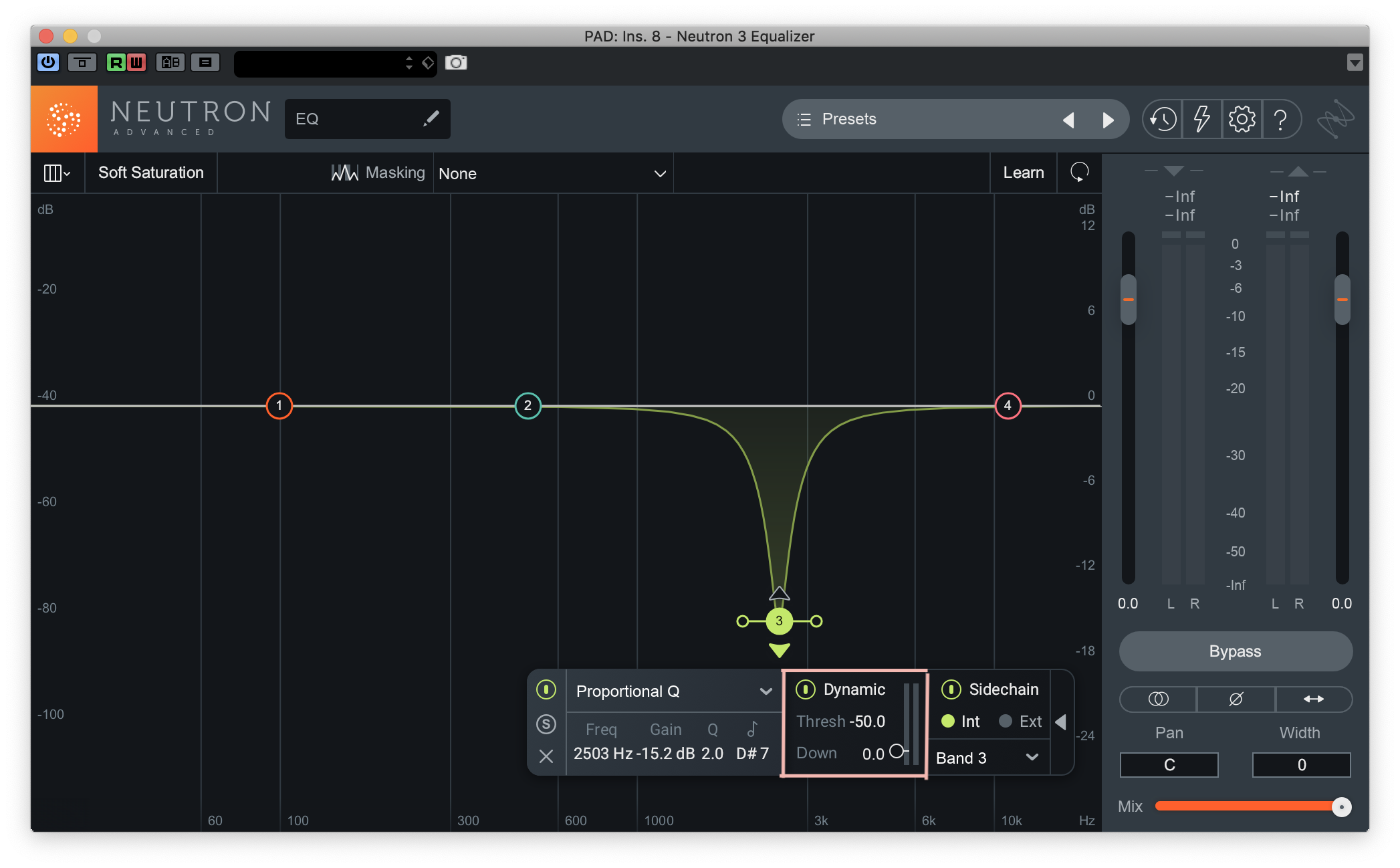Select Int sidechain source
The image size is (1400, 868).
960,722
